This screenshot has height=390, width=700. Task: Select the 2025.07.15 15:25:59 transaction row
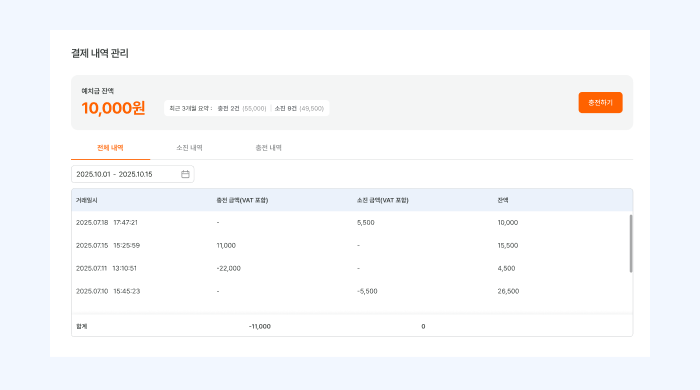point(350,245)
